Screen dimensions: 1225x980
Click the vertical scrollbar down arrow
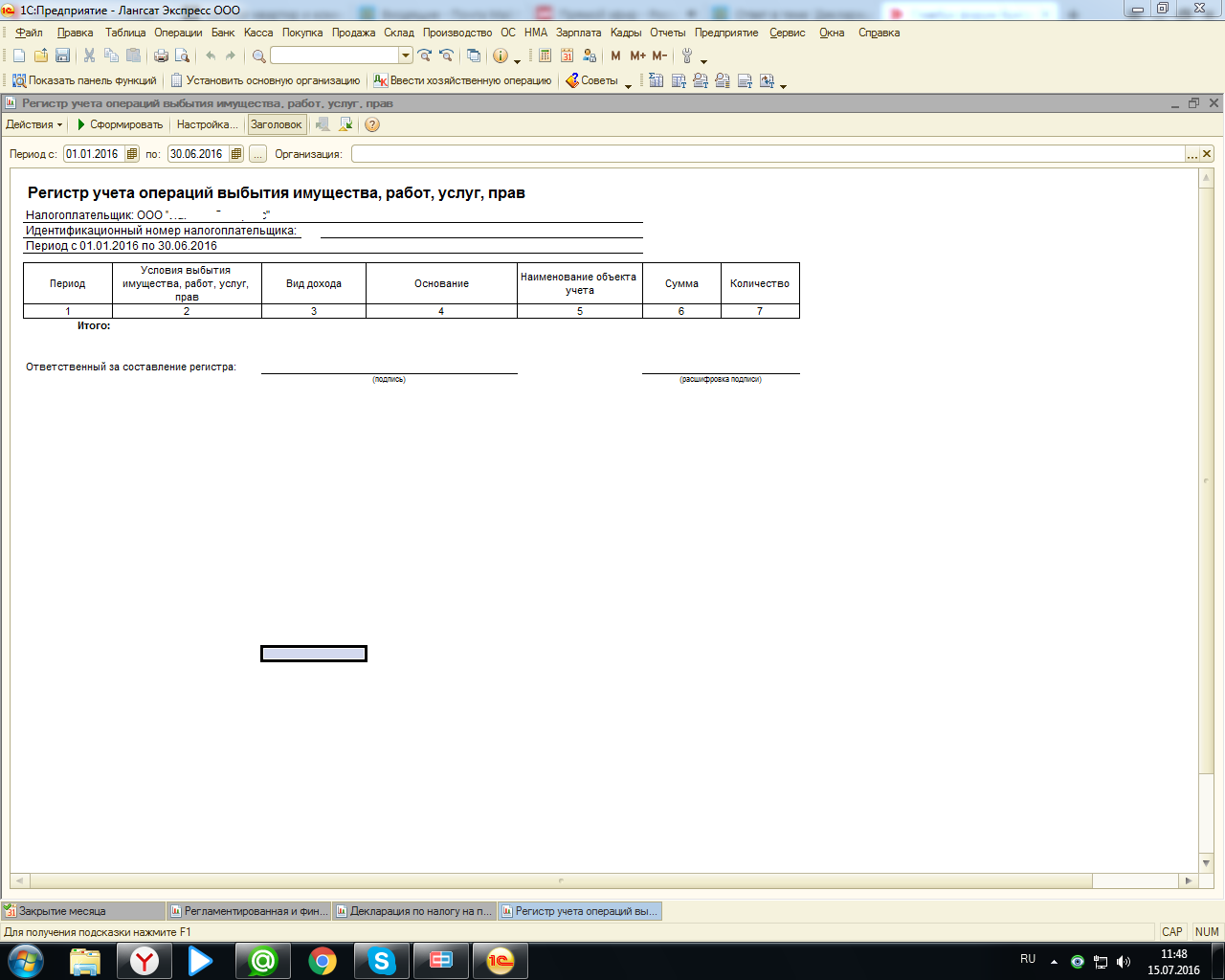(1207, 863)
